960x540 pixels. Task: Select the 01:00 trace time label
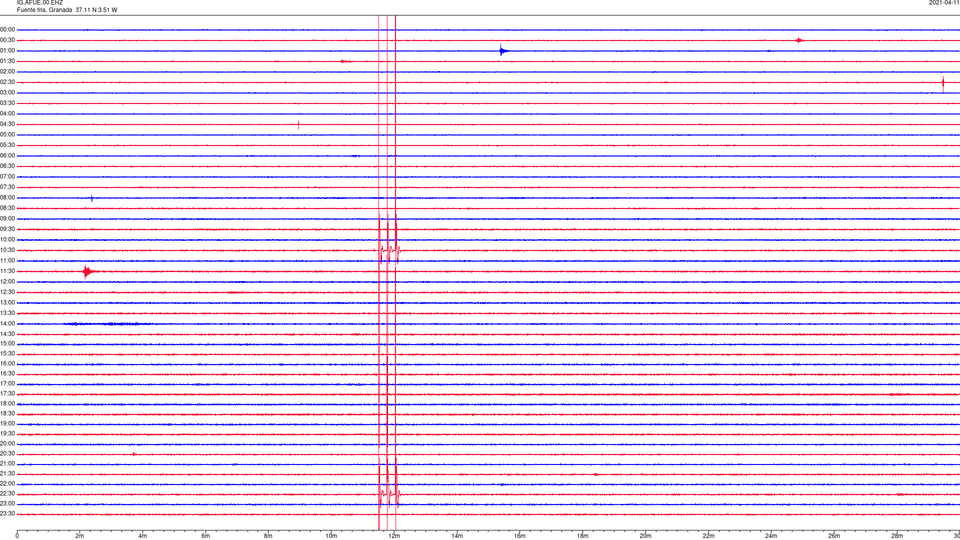pyautogui.click(x=8, y=51)
